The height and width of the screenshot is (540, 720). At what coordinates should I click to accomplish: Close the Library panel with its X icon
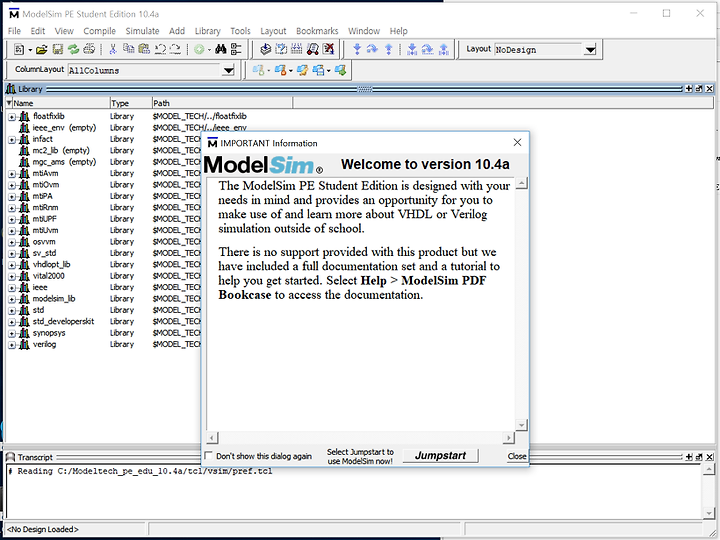coord(709,89)
